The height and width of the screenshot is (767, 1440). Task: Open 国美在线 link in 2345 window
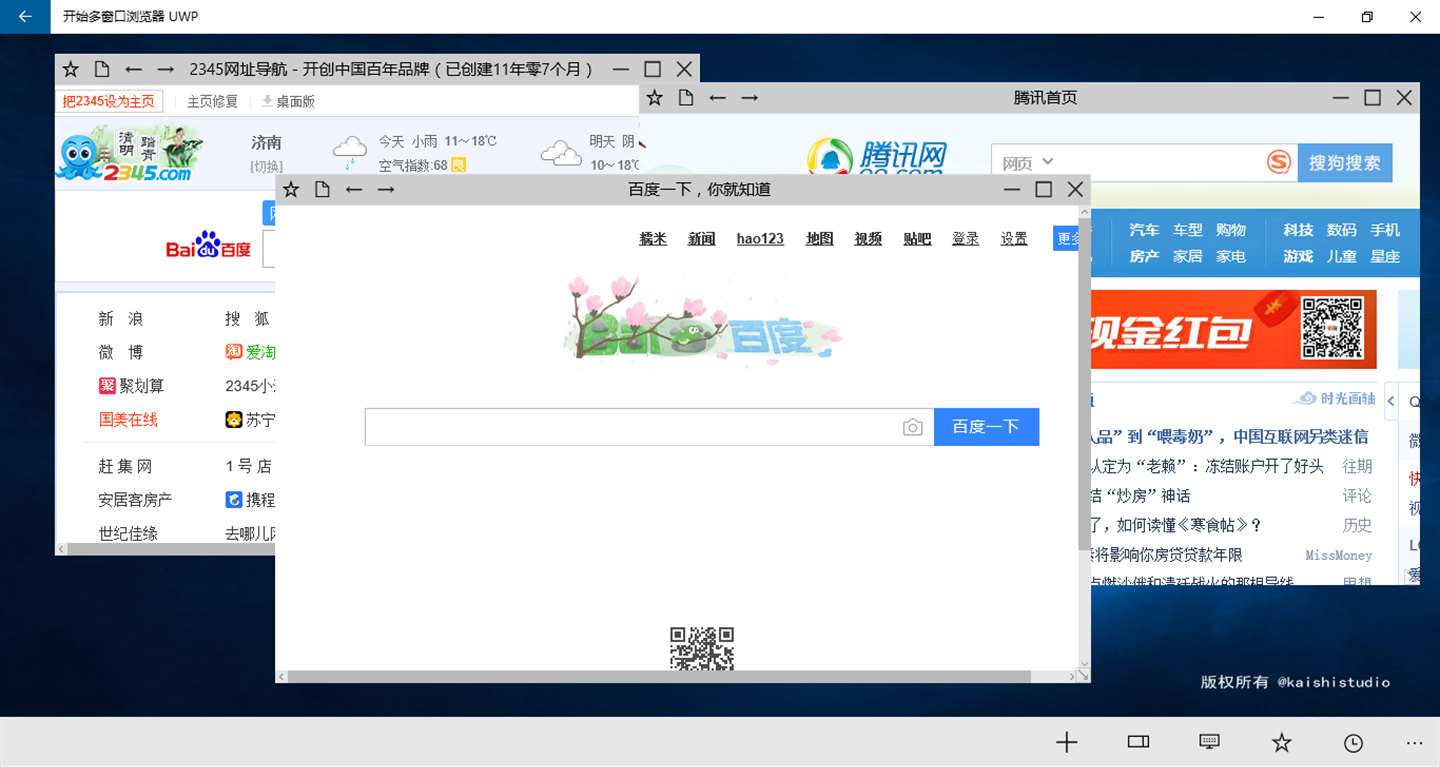click(x=128, y=420)
